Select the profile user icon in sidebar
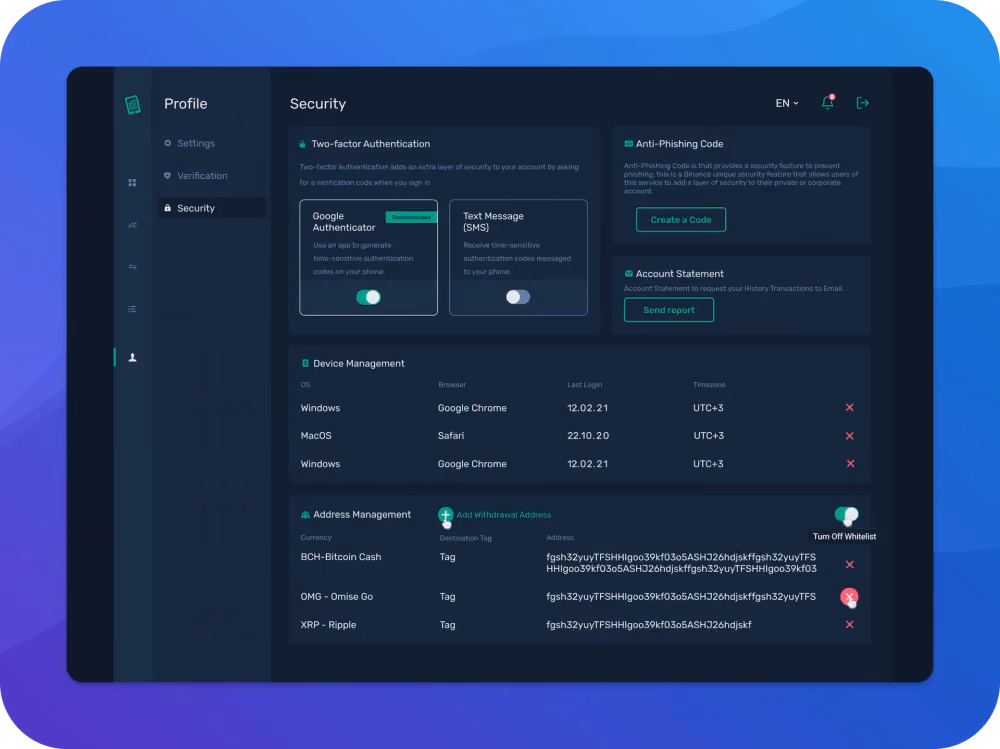1000x749 pixels. click(x=132, y=357)
